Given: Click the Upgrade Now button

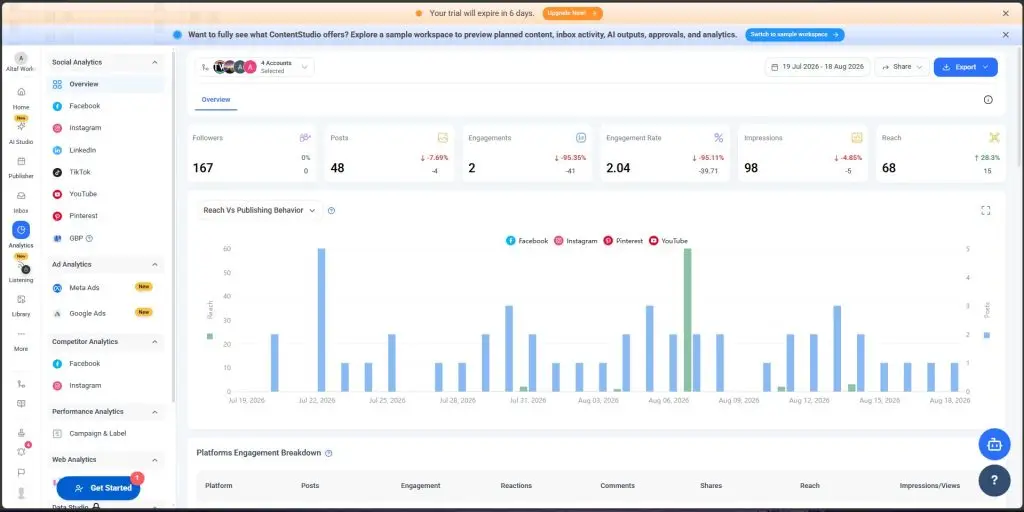Looking at the screenshot, I should [572, 13].
